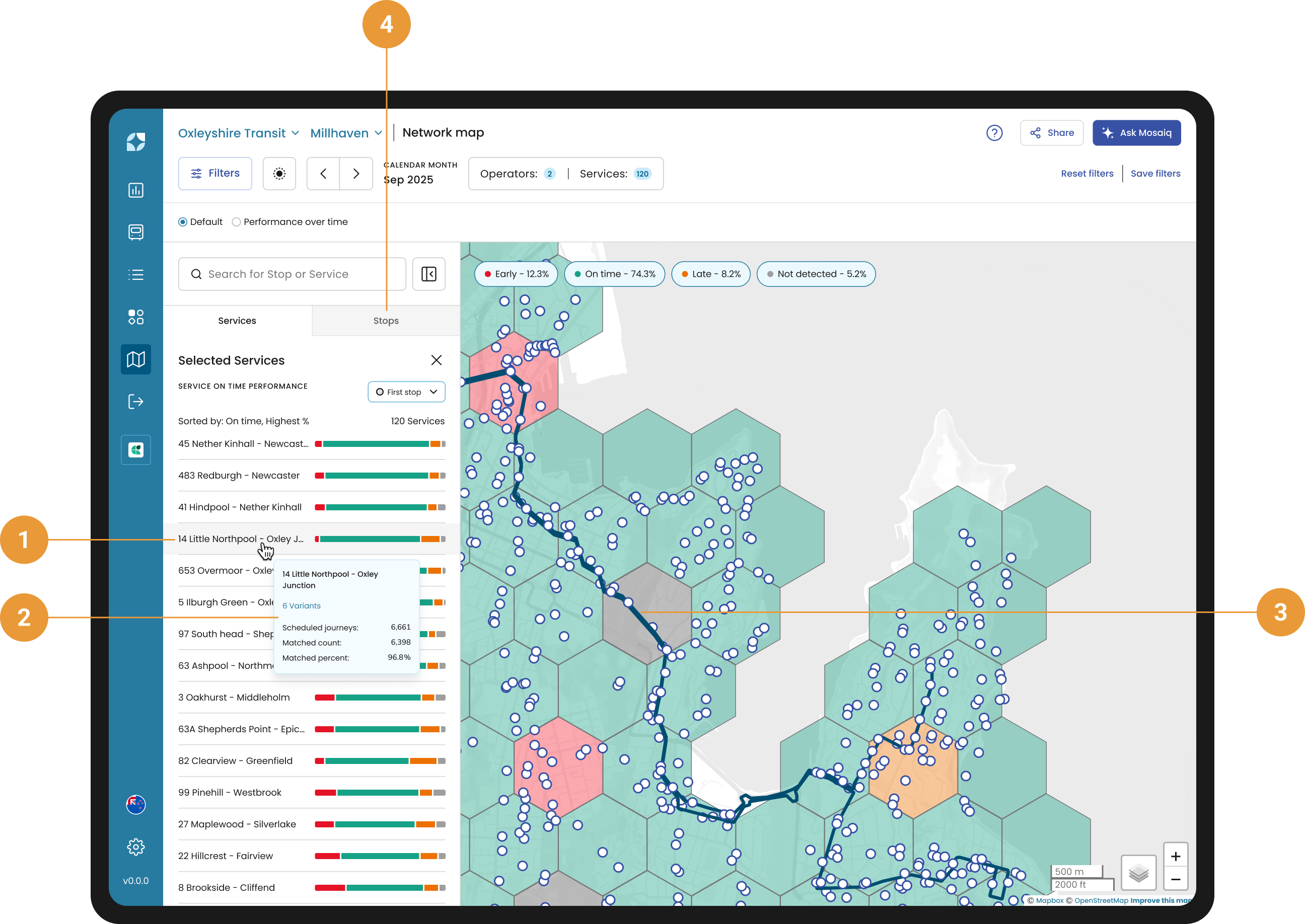Click the Search for Stop or Service field

pyautogui.click(x=292, y=274)
